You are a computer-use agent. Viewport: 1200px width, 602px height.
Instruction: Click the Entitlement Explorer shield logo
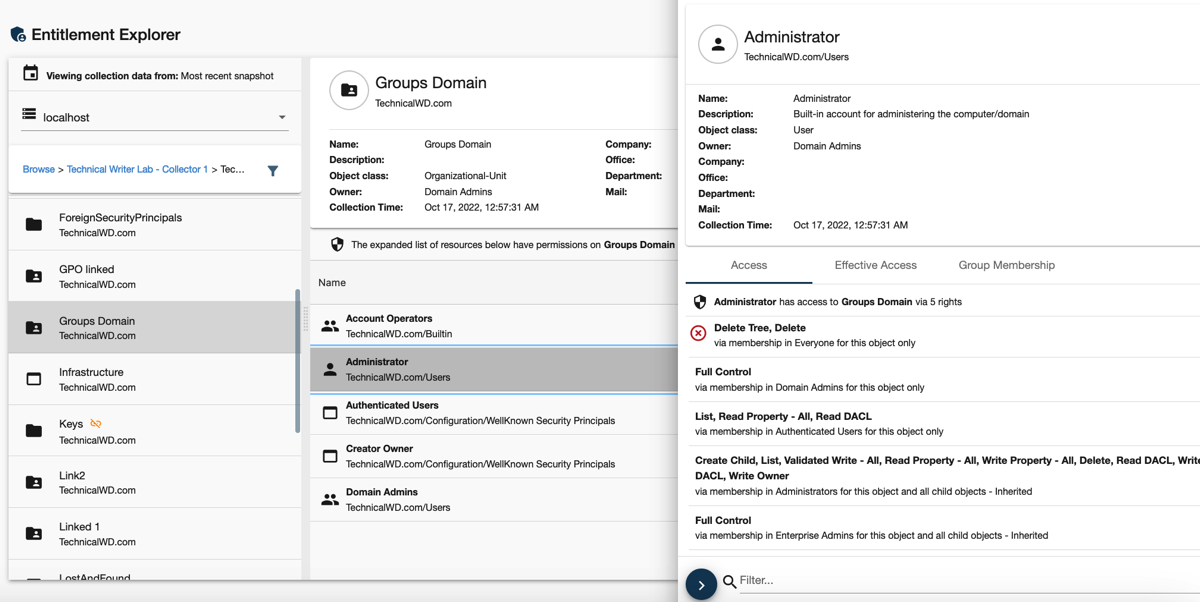[18, 35]
